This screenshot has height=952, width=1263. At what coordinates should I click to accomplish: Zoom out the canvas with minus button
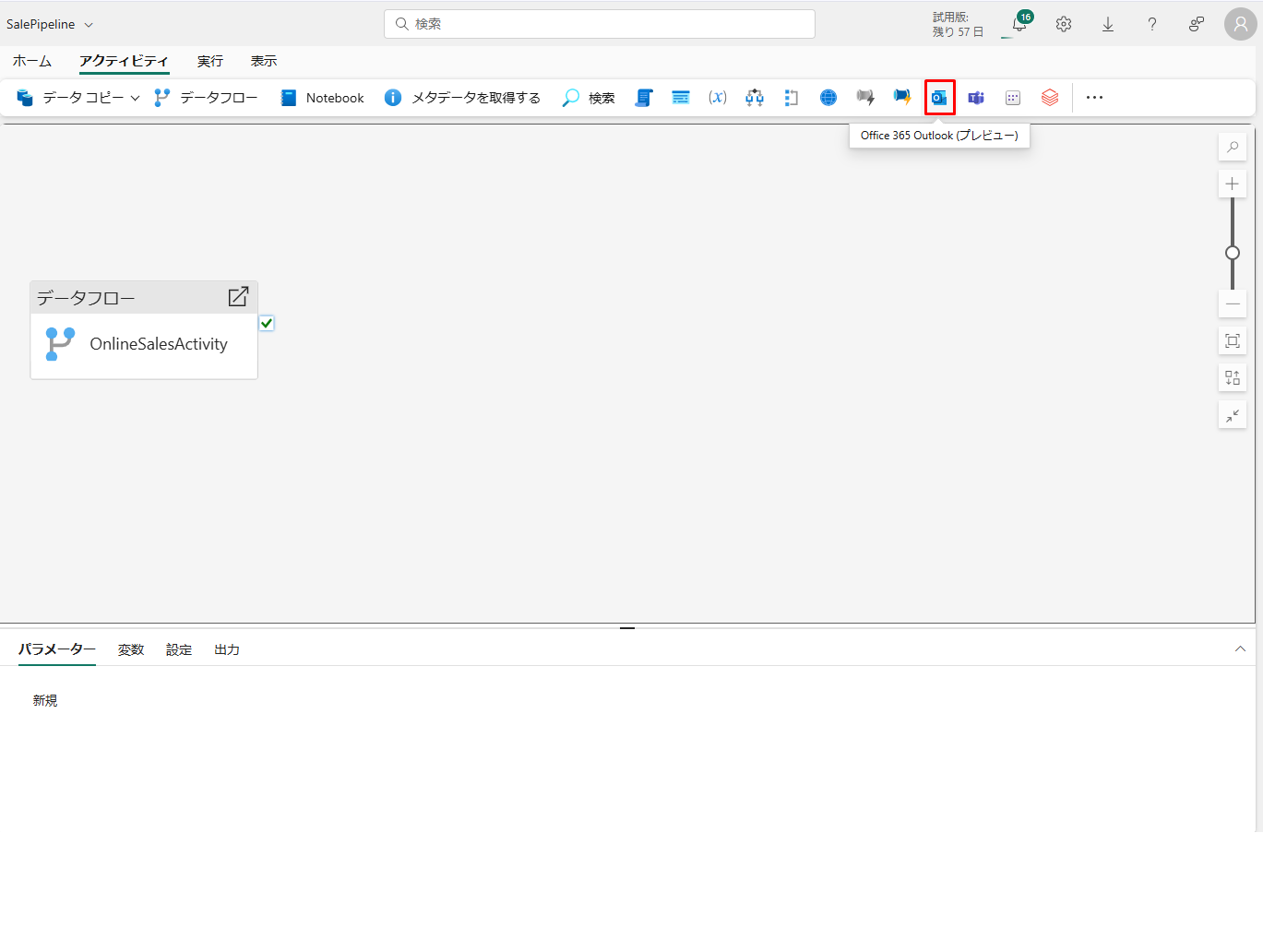point(1233,304)
